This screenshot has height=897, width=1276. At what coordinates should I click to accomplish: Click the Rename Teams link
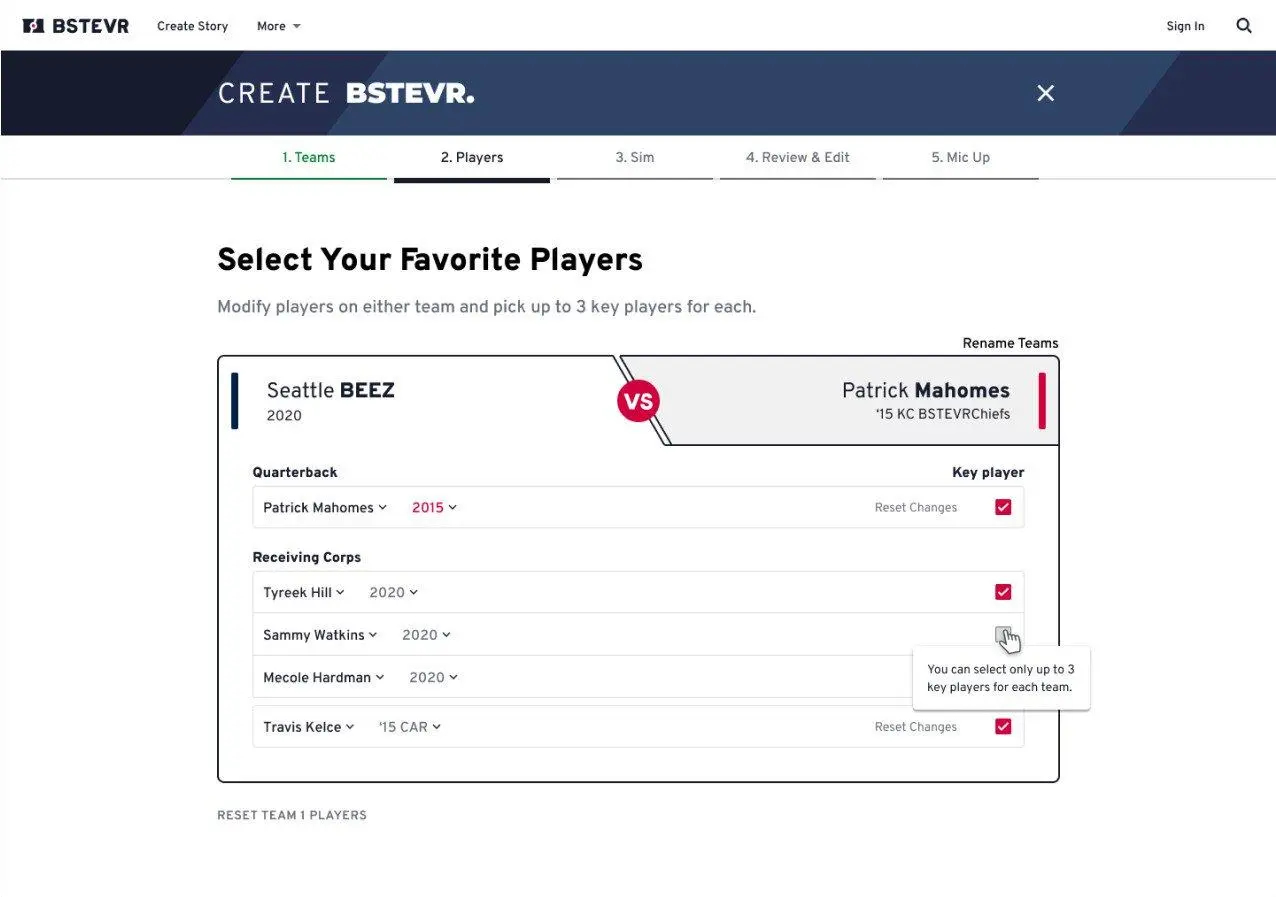coord(1010,343)
